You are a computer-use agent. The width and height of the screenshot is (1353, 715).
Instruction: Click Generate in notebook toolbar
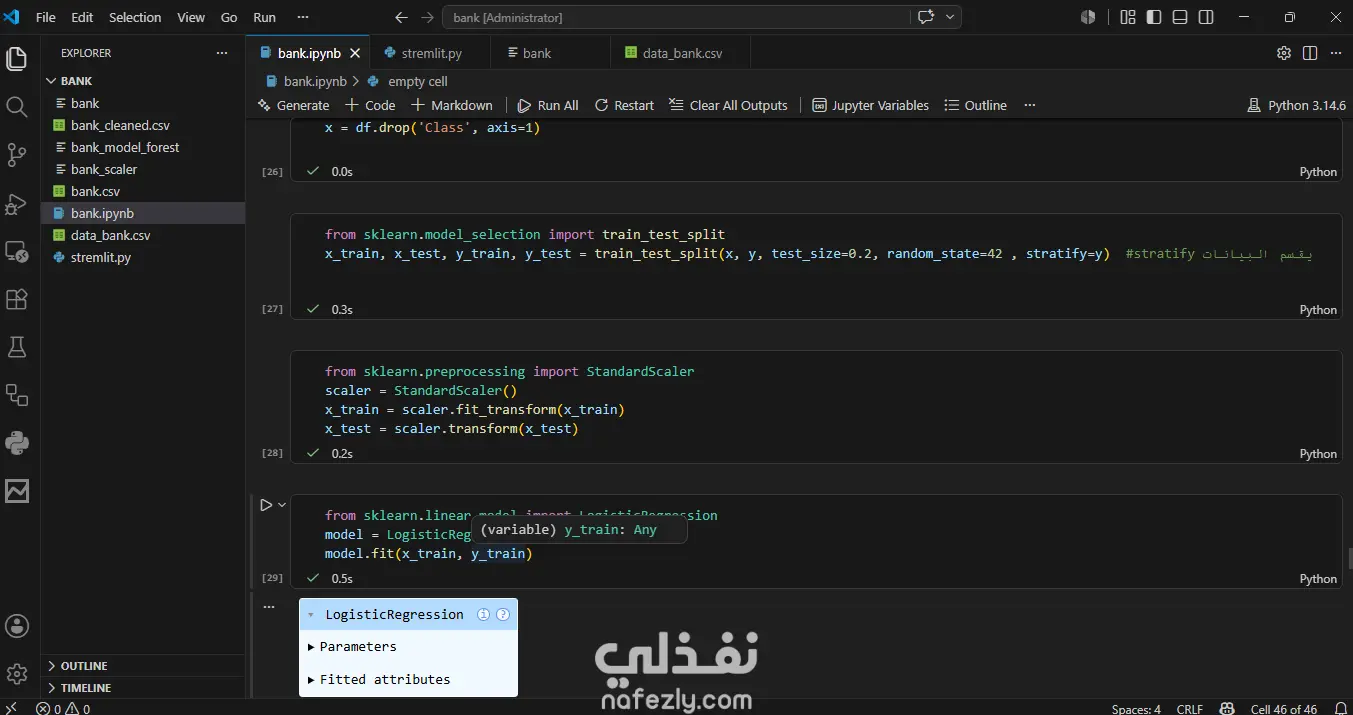293,105
